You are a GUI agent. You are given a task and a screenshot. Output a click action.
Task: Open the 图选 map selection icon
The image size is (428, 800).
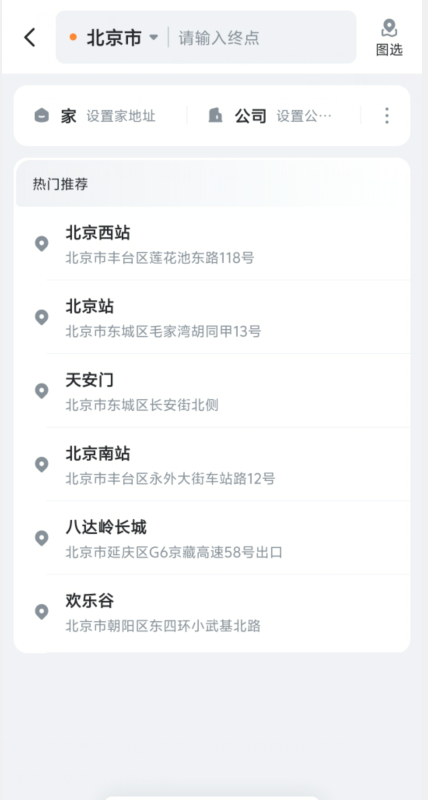coord(389,38)
